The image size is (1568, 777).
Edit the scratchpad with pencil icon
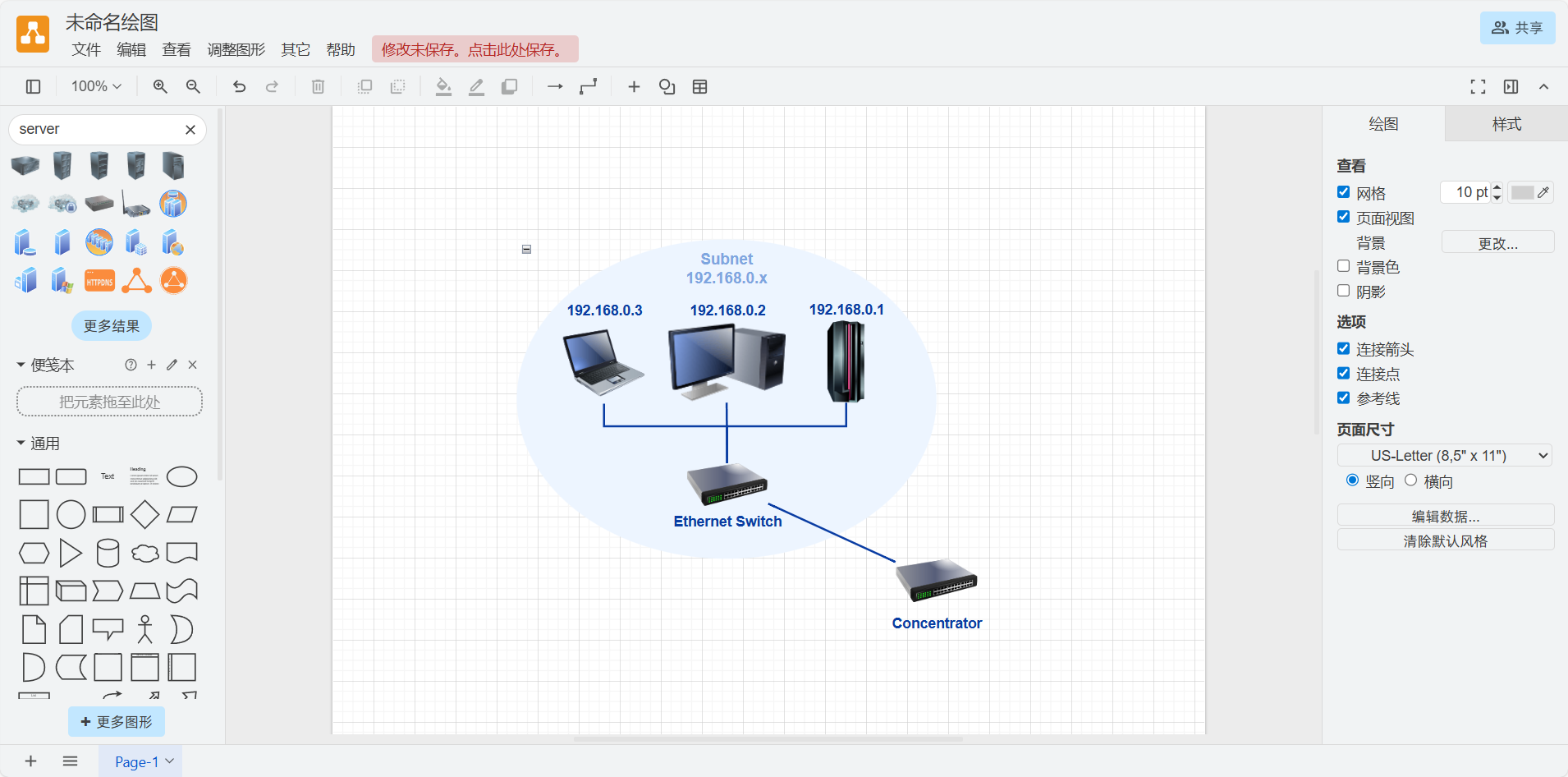(172, 365)
